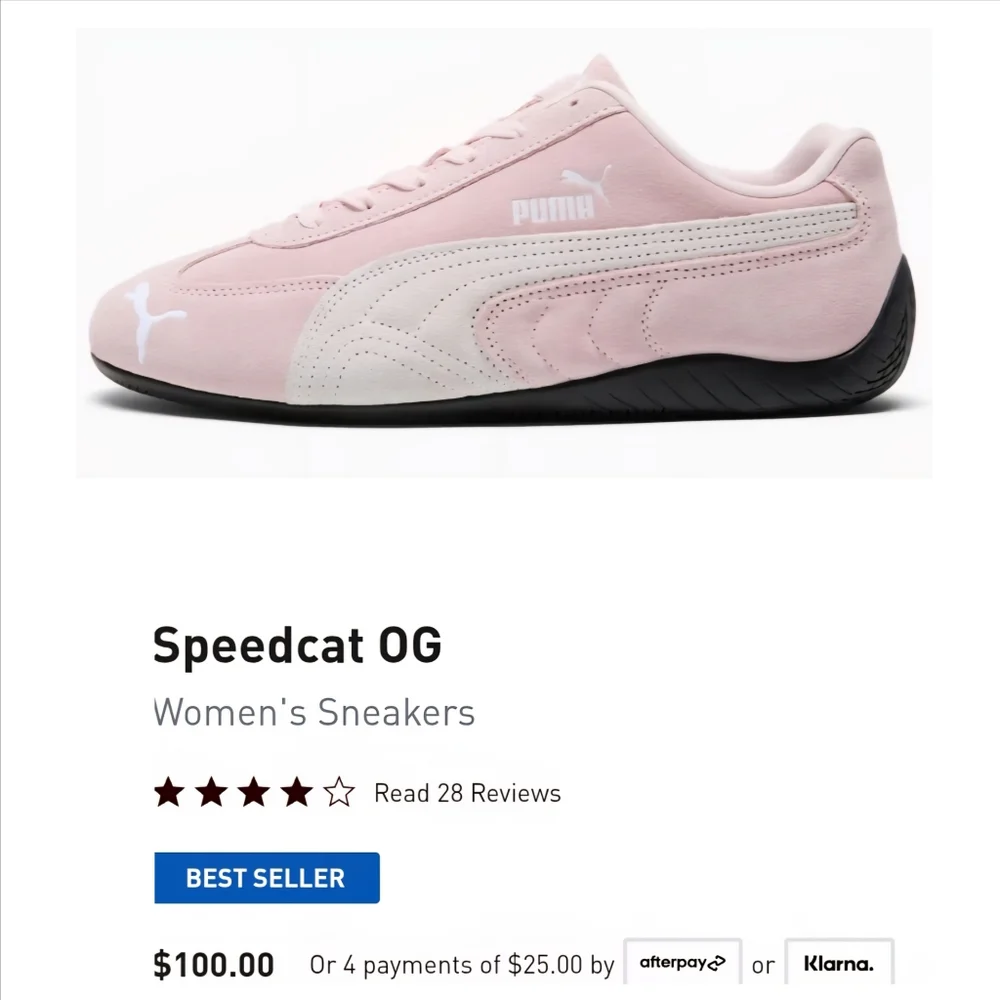Toggle Klarna as the payment method
Viewport: 1000px width, 1000px height.
click(x=840, y=963)
